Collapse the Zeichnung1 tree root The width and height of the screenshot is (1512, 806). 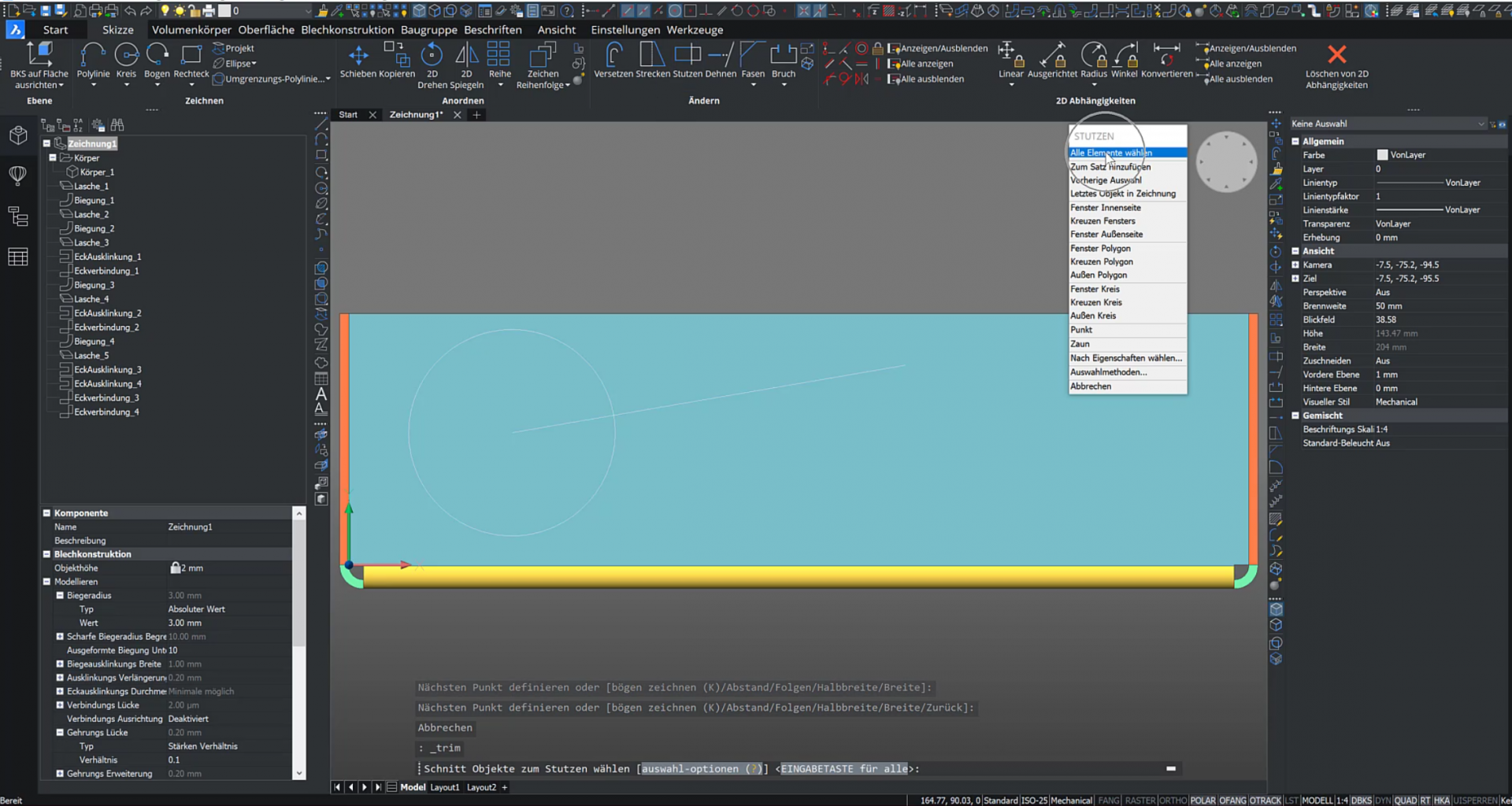coord(46,143)
